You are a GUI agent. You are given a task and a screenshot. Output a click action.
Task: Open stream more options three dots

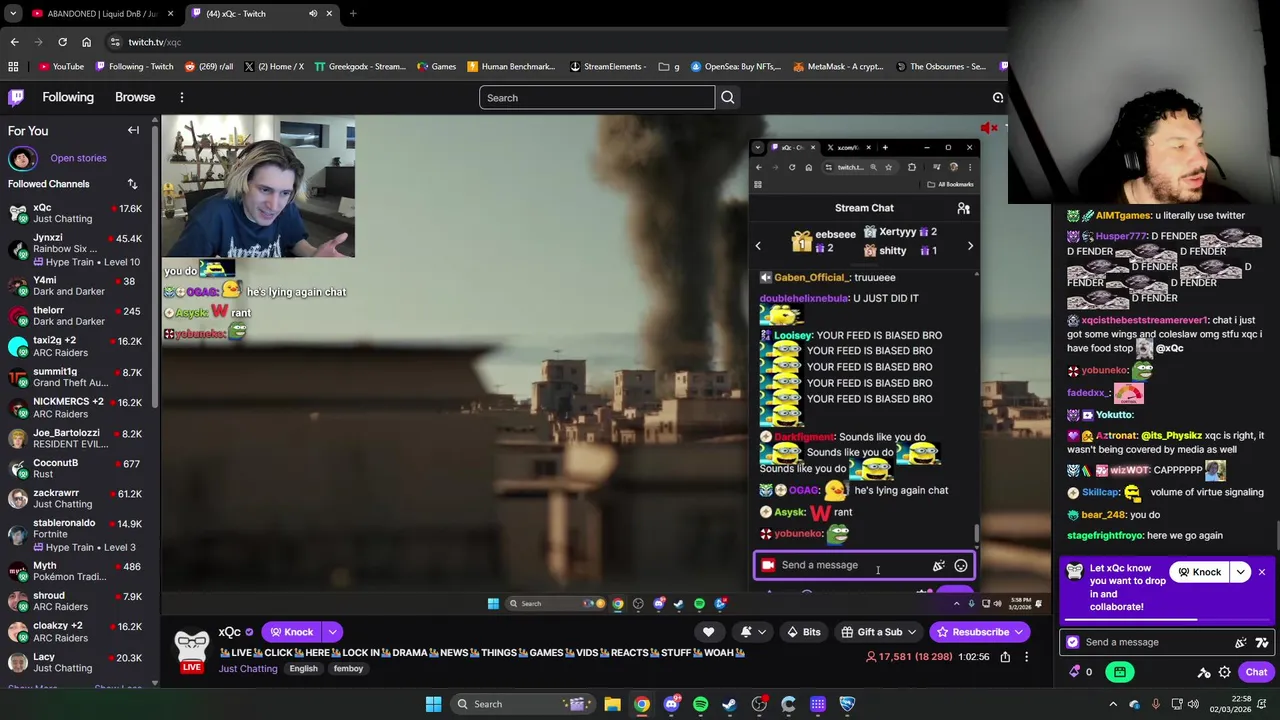point(1026,657)
